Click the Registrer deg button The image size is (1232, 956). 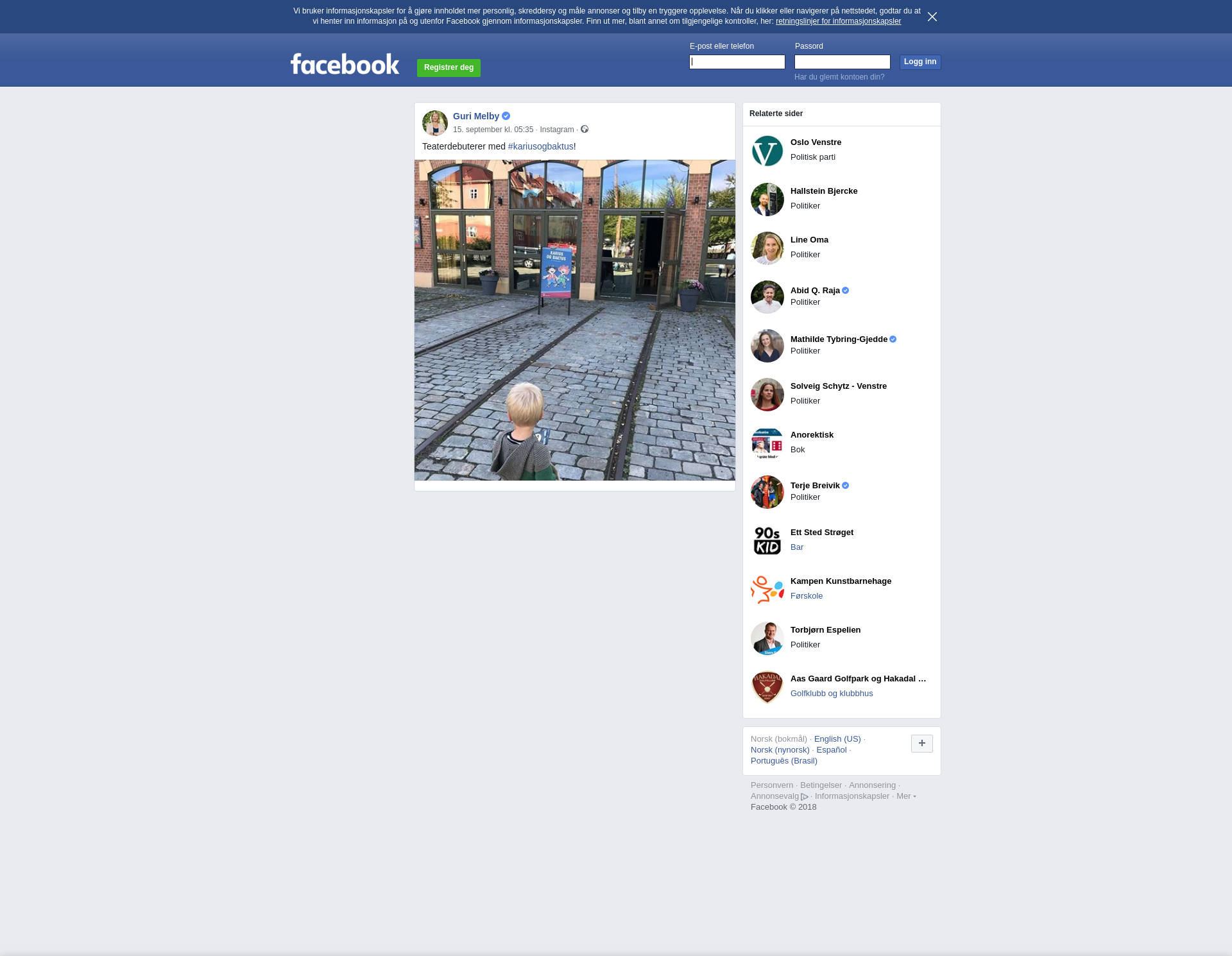pos(449,67)
